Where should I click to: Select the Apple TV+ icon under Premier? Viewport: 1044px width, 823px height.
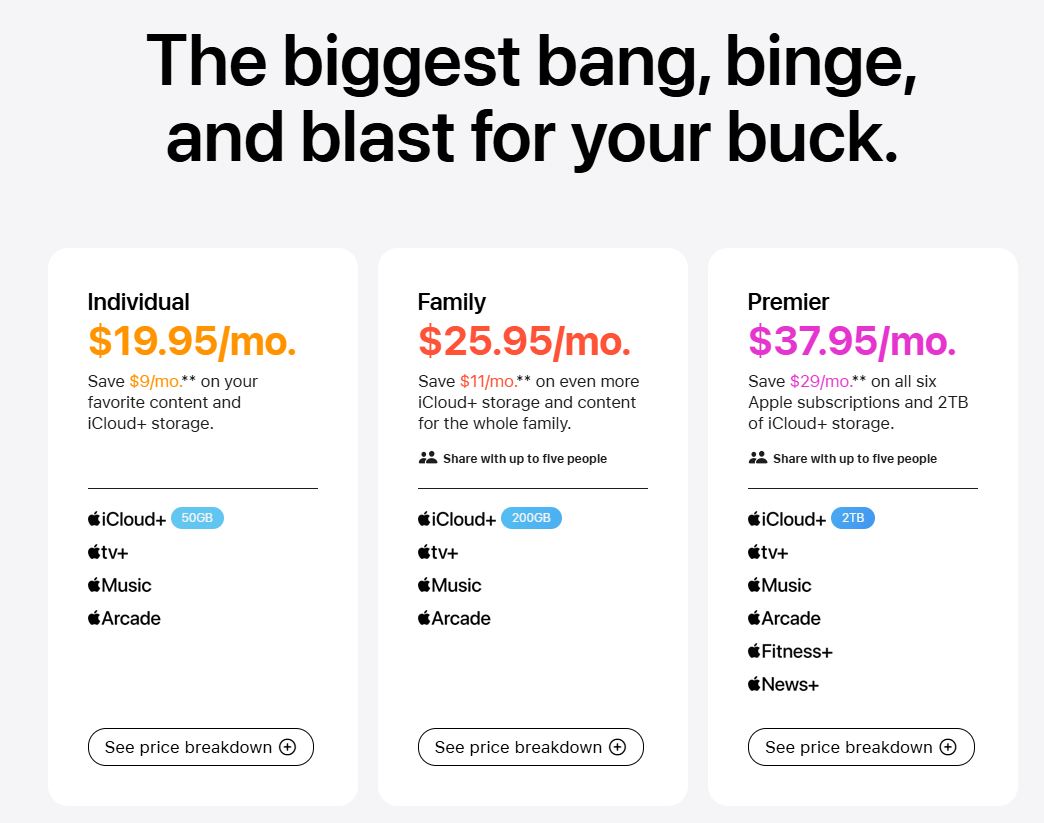click(753, 551)
